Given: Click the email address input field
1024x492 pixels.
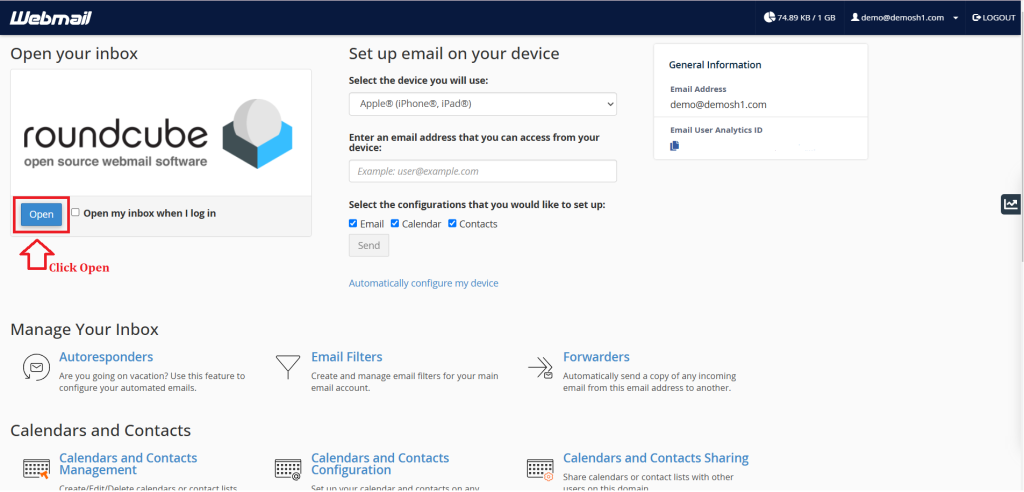Looking at the screenshot, I should [x=483, y=171].
